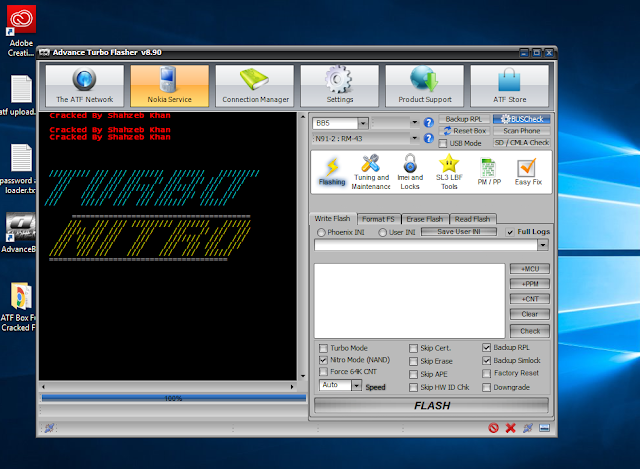The height and width of the screenshot is (469, 640).
Task: Open Product Support section
Action: point(424,86)
